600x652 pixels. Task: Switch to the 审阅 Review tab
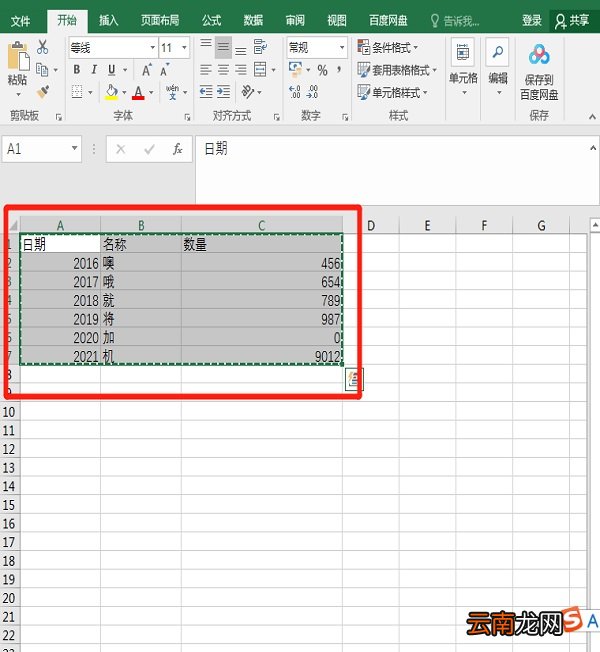point(295,20)
